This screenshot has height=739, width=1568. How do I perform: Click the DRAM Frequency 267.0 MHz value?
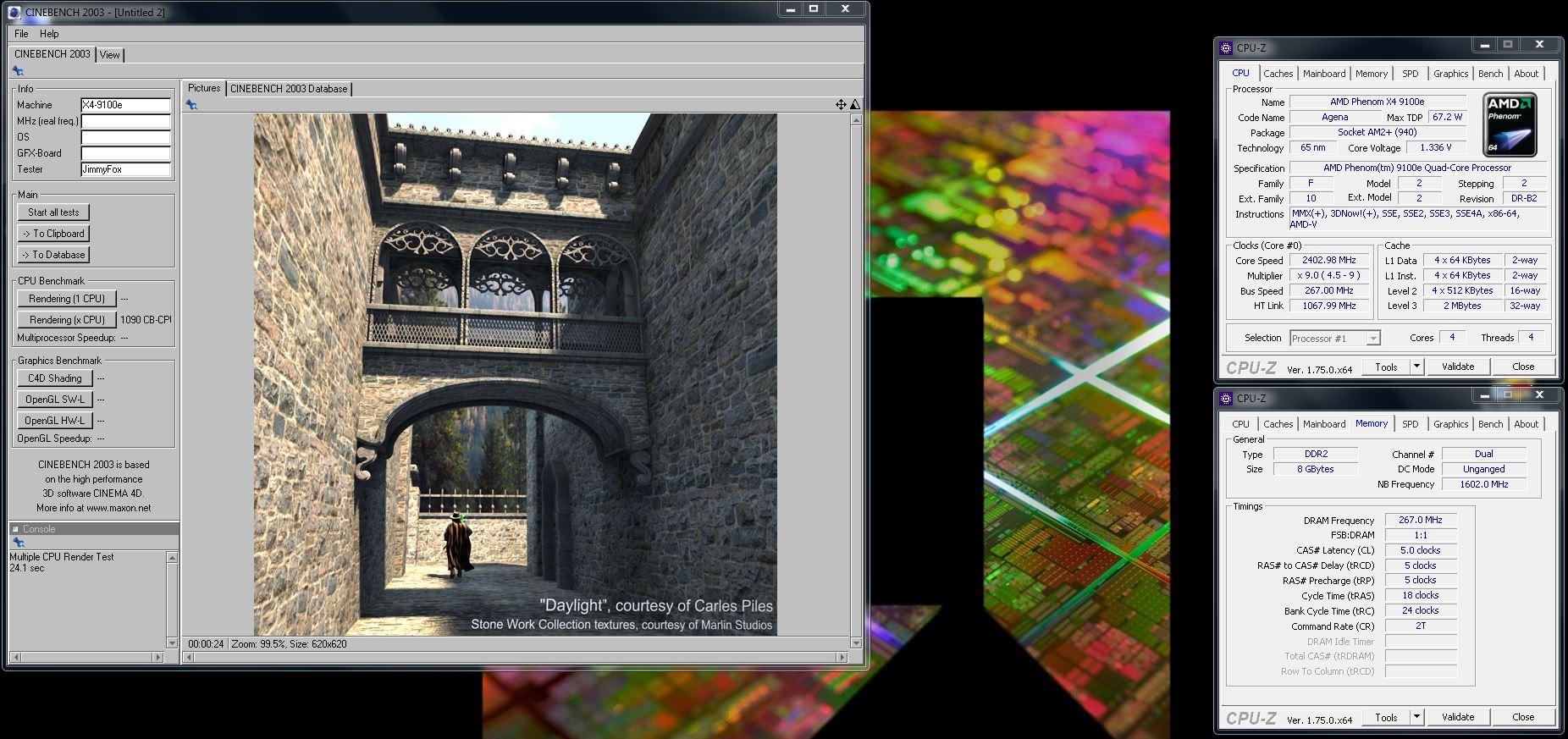(1421, 521)
